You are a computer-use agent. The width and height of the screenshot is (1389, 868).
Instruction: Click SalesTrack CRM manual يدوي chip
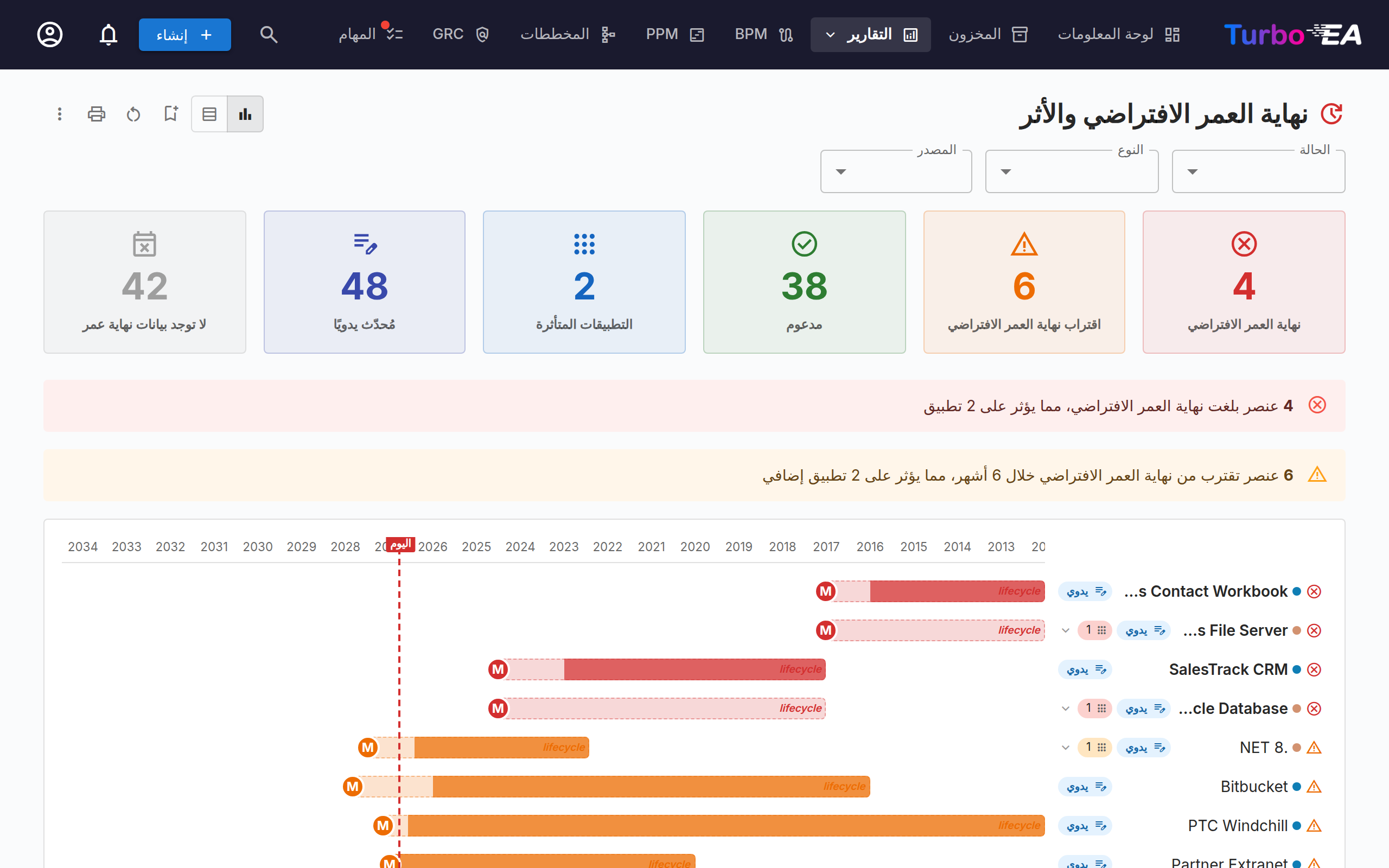[1085, 669]
